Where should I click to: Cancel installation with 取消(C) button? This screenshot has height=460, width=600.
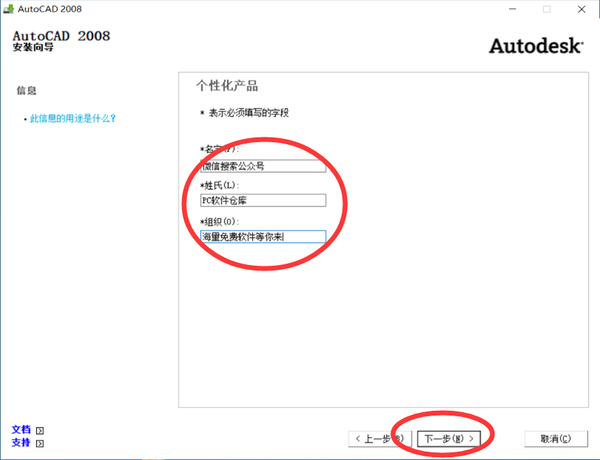point(556,439)
